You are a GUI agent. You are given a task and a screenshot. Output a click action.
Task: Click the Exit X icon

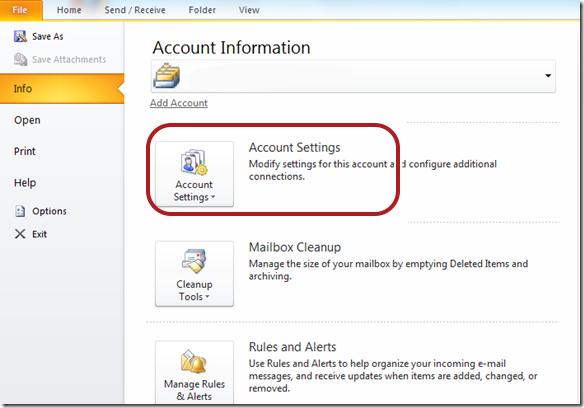[x=20, y=234]
